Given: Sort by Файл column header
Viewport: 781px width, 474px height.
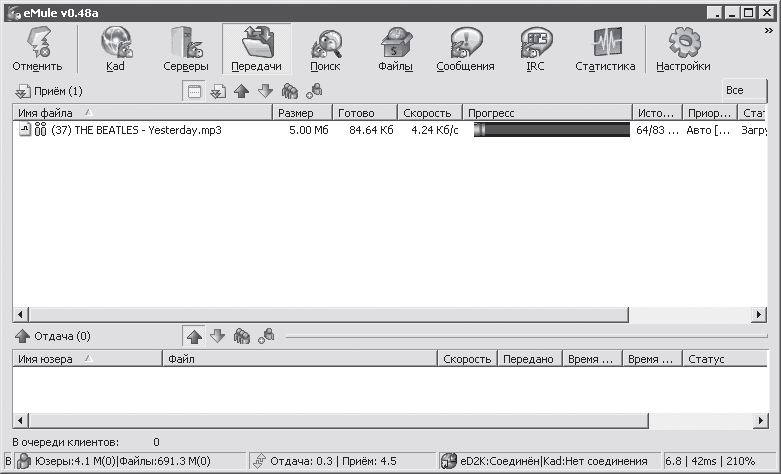Looking at the screenshot, I should pos(300,359).
